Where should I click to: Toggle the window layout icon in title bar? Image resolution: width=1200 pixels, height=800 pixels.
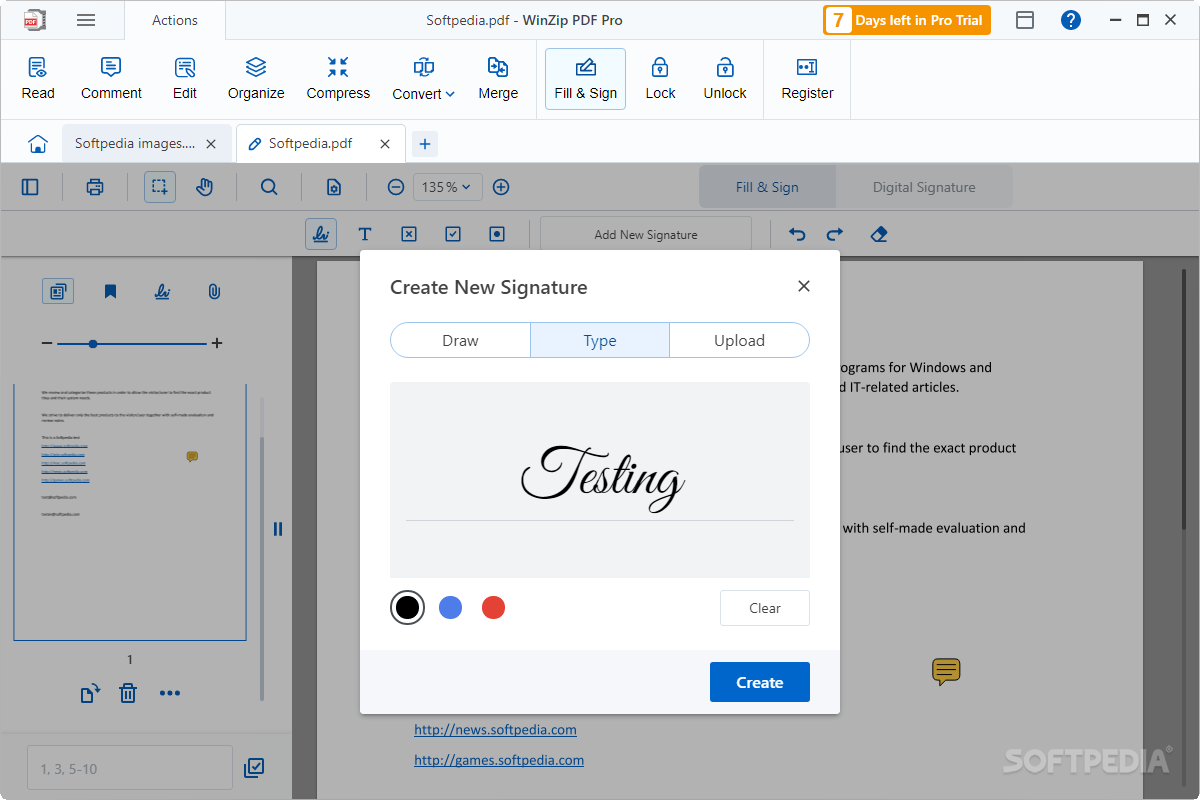tap(1025, 20)
